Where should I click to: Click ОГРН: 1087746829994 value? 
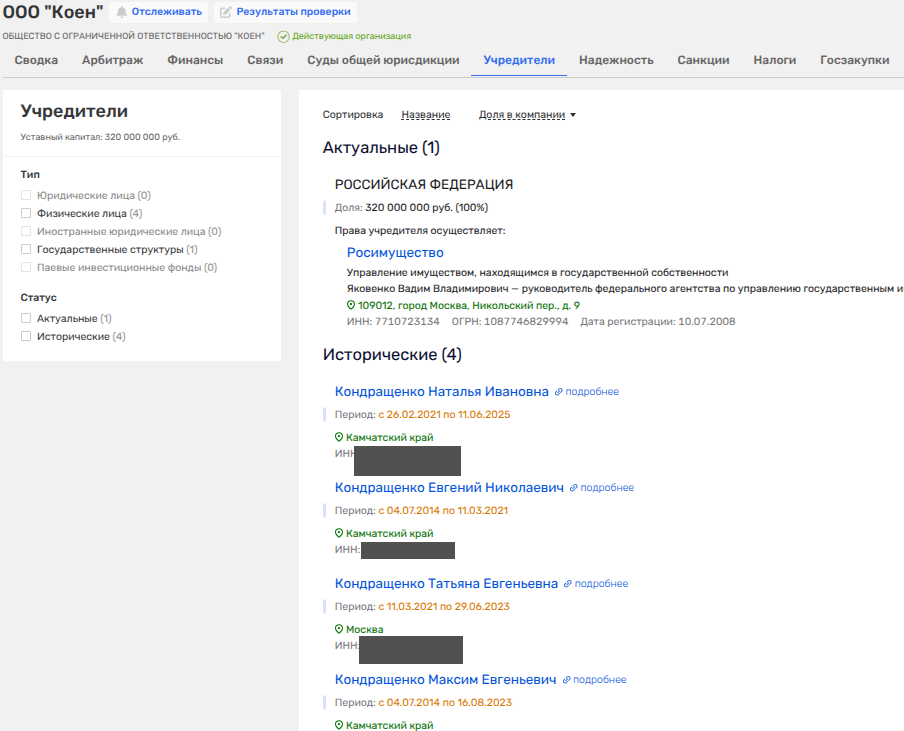[510, 322]
